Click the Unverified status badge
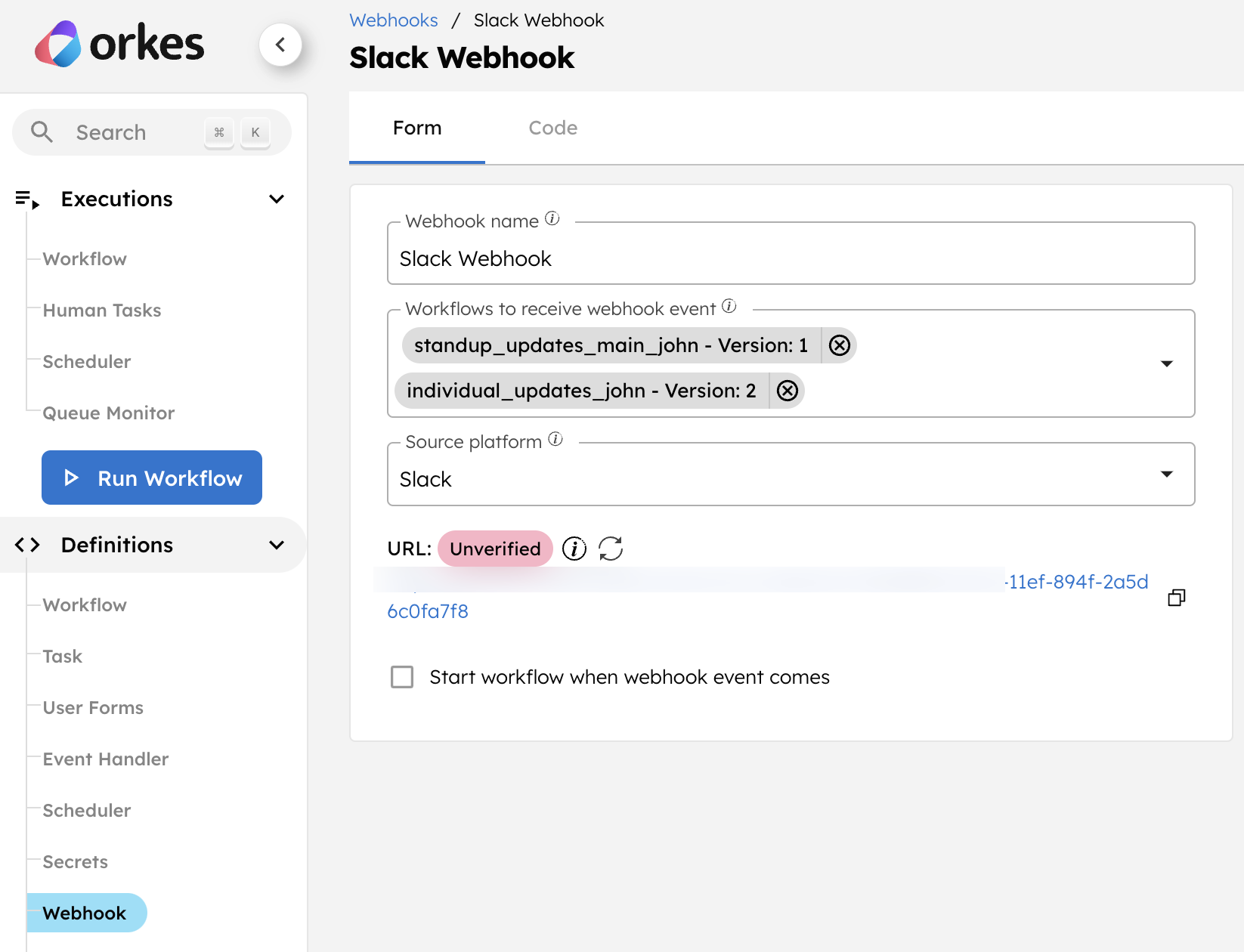Viewport: 1244px width, 952px height. (495, 549)
